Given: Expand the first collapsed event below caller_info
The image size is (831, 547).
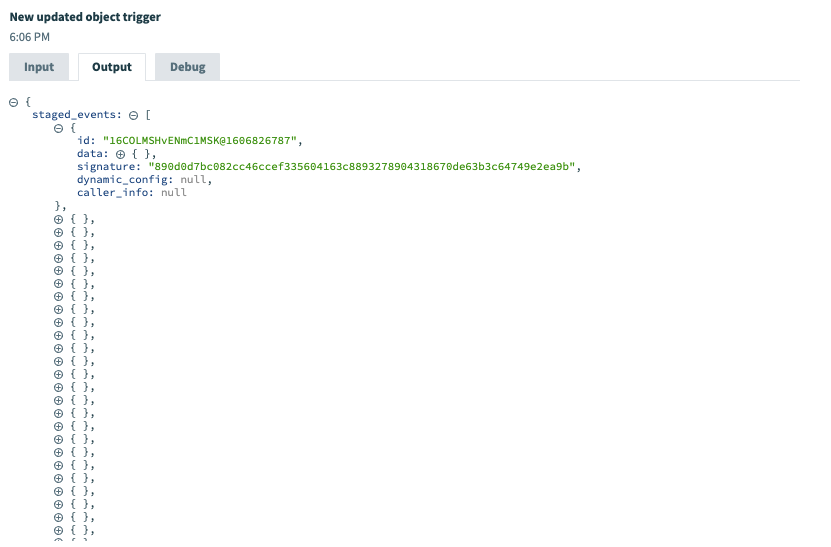Looking at the screenshot, I should point(59,219).
